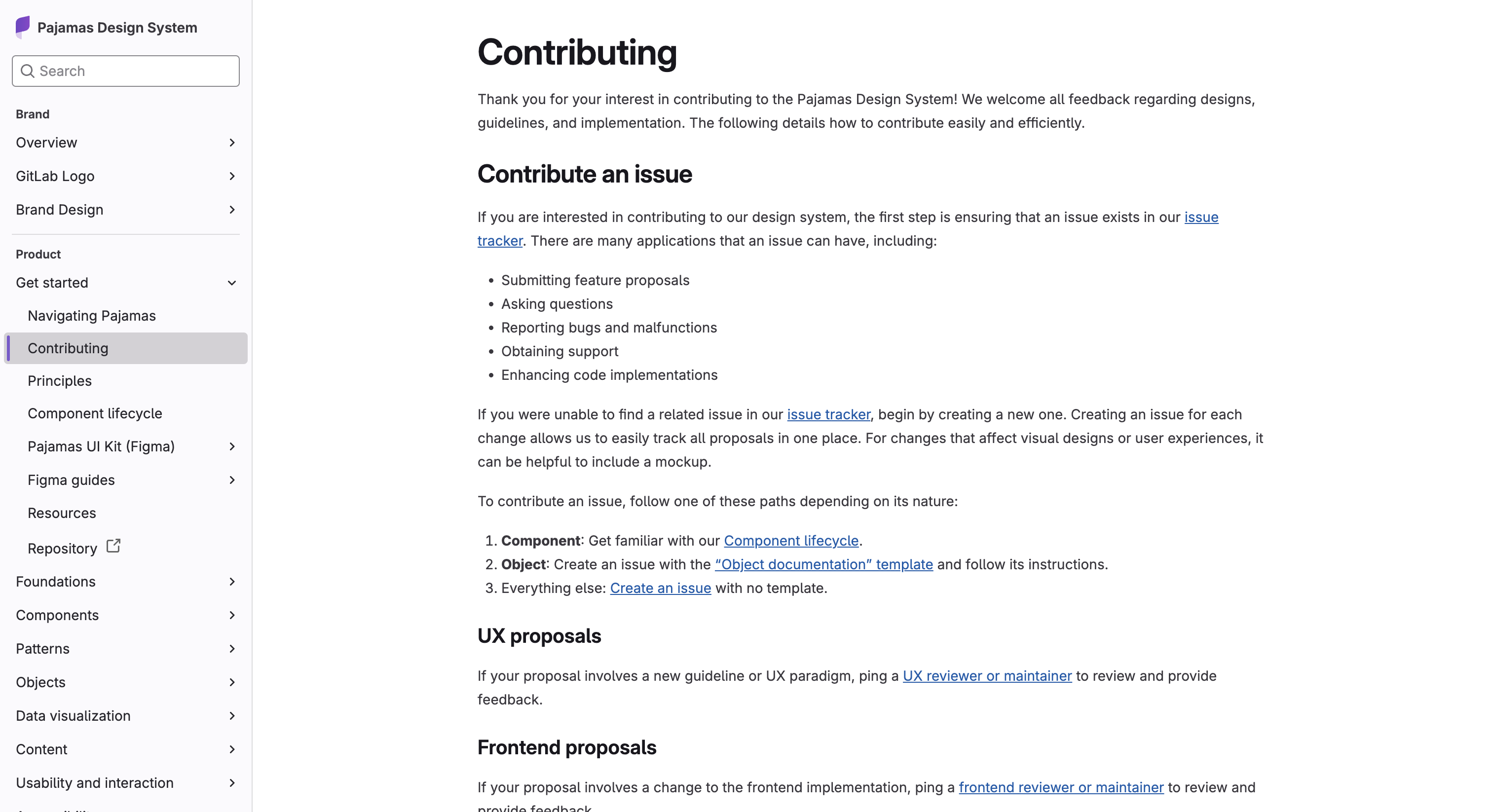The width and height of the screenshot is (1492, 812).
Task: Expand the Overview section chevron
Action: tap(232, 143)
